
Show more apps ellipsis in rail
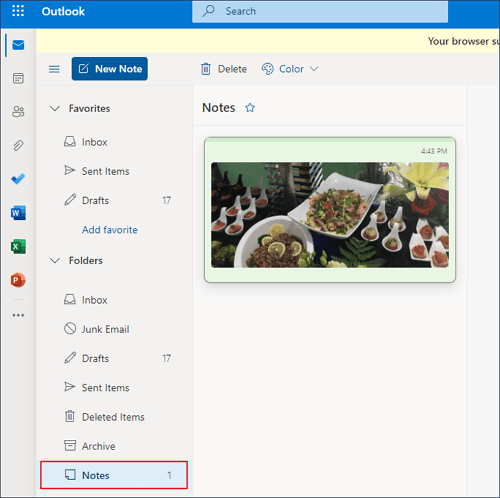pyautogui.click(x=18, y=315)
